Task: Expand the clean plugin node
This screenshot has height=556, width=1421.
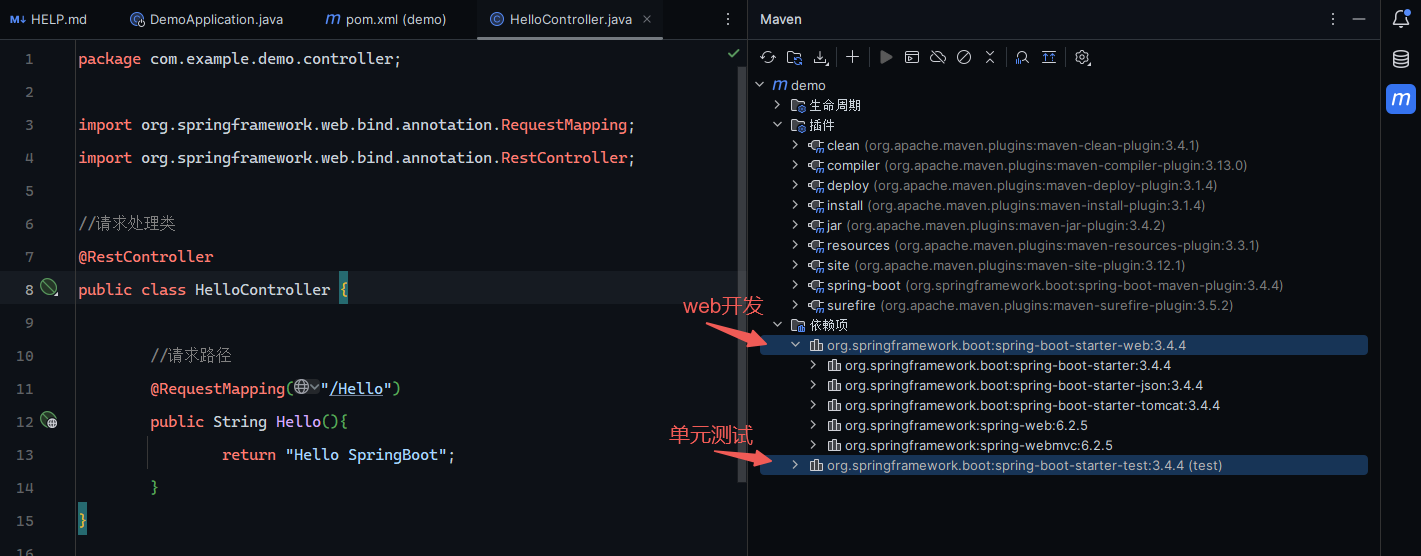Action: pyautogui.click(x=796, y=145)
